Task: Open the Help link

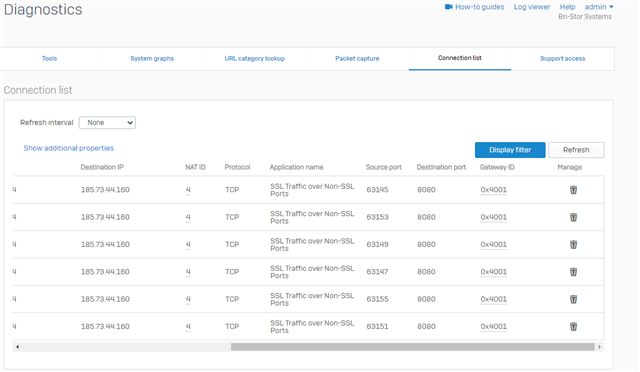Action: [567, 7]
